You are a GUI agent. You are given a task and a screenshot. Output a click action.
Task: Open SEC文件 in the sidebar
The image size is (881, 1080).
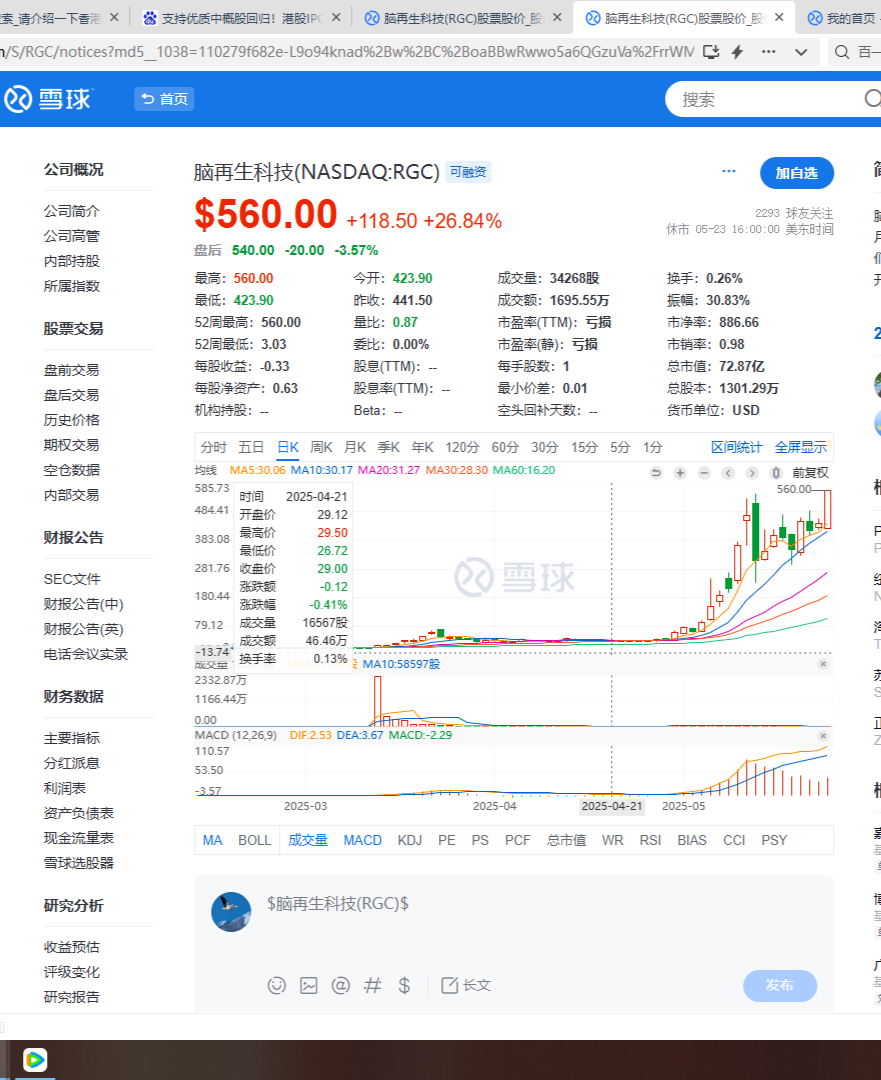coord(72,579)
